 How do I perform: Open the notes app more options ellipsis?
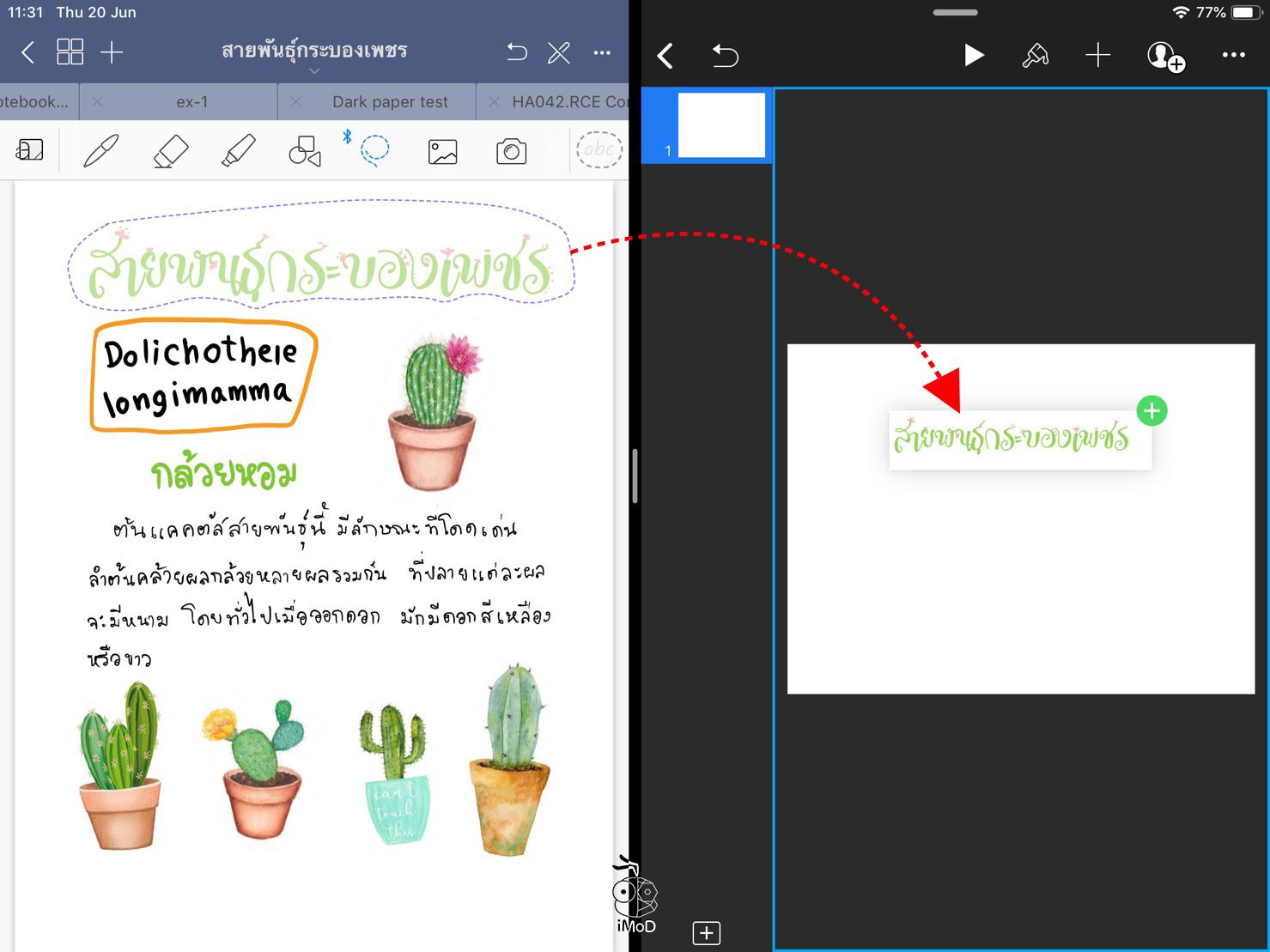[x=602, y=53]
